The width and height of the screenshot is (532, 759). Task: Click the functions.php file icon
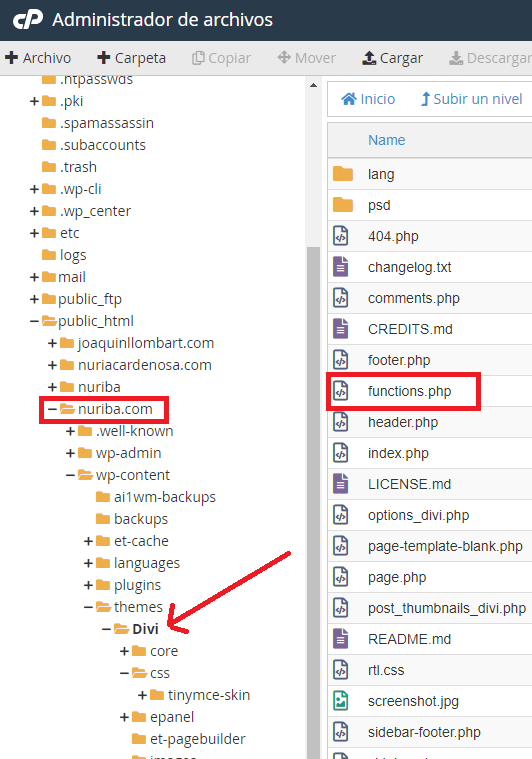click(341, 391)
